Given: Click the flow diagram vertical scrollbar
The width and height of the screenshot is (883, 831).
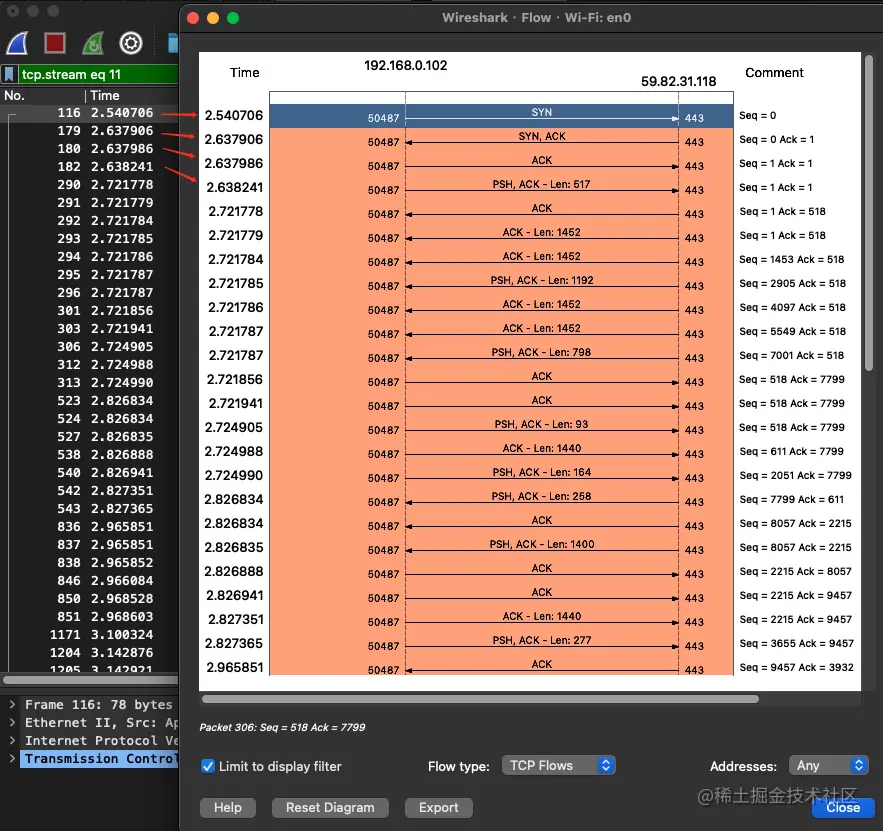Looking at the screenshot, I should click(x=868, y=213).
